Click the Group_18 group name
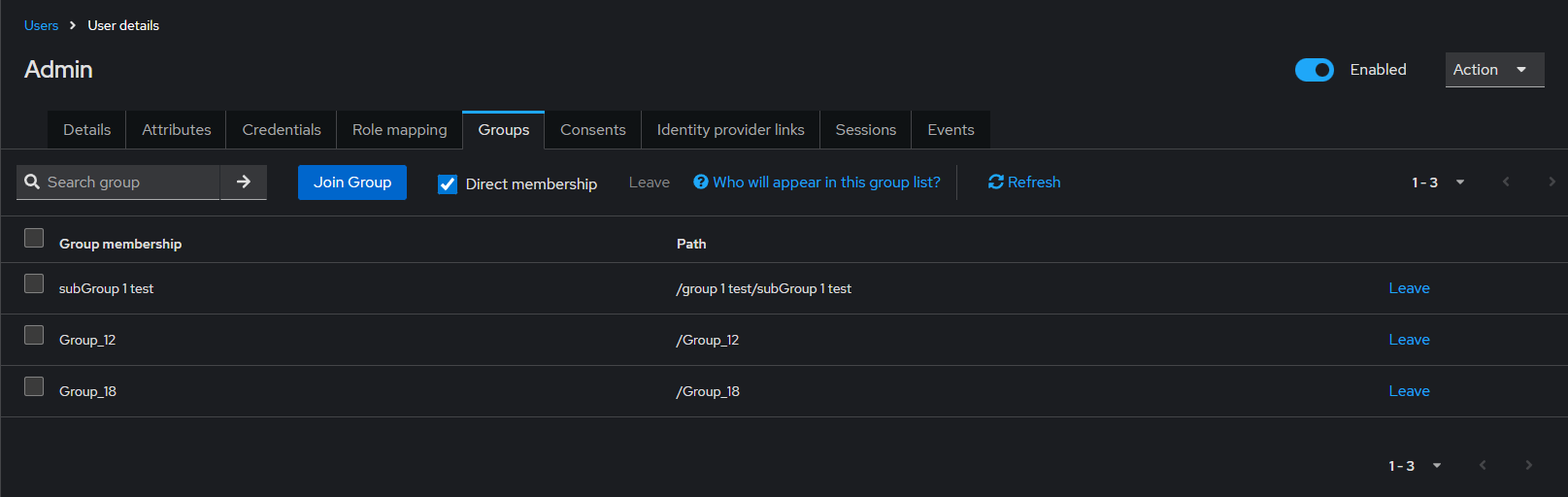The image size is (1568, 497). click(87, 391)
